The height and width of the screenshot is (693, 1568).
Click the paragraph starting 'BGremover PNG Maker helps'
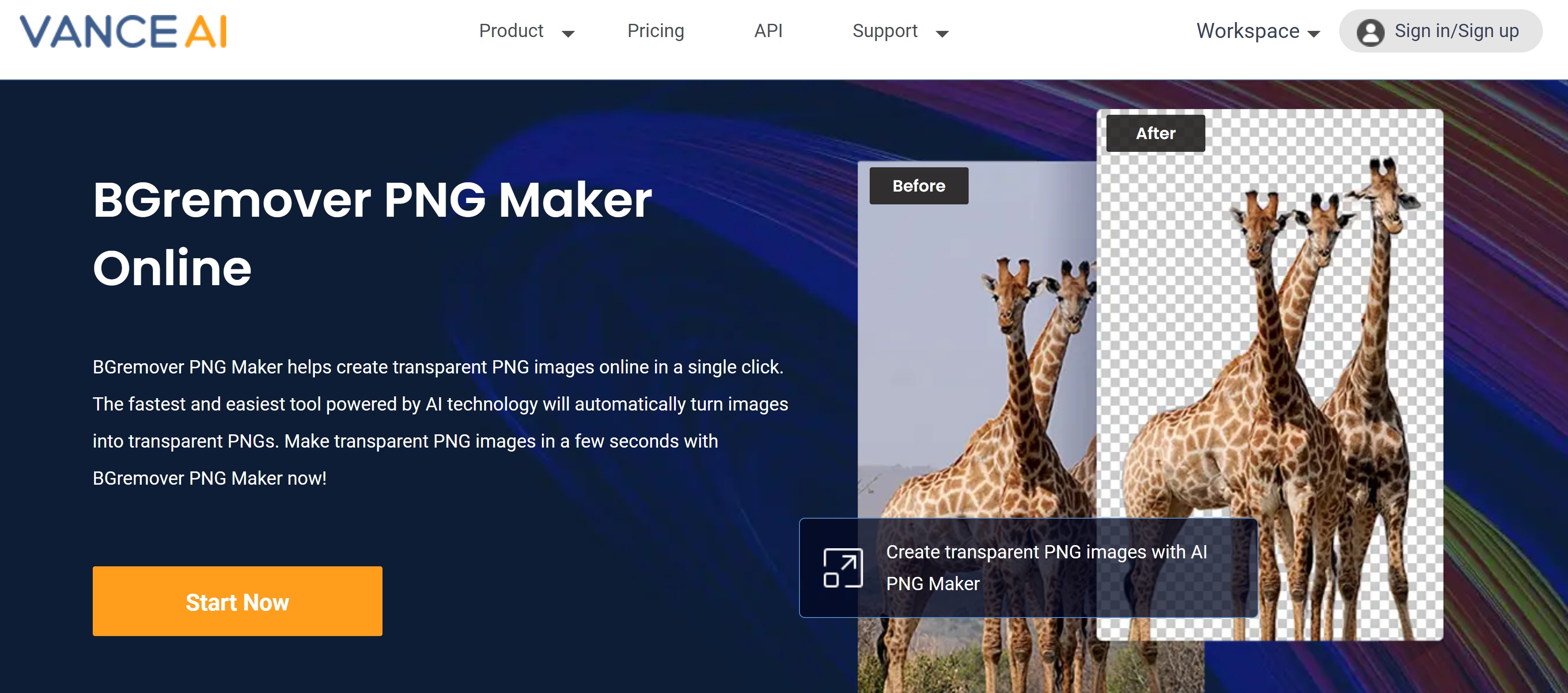[x=440, y=422]
